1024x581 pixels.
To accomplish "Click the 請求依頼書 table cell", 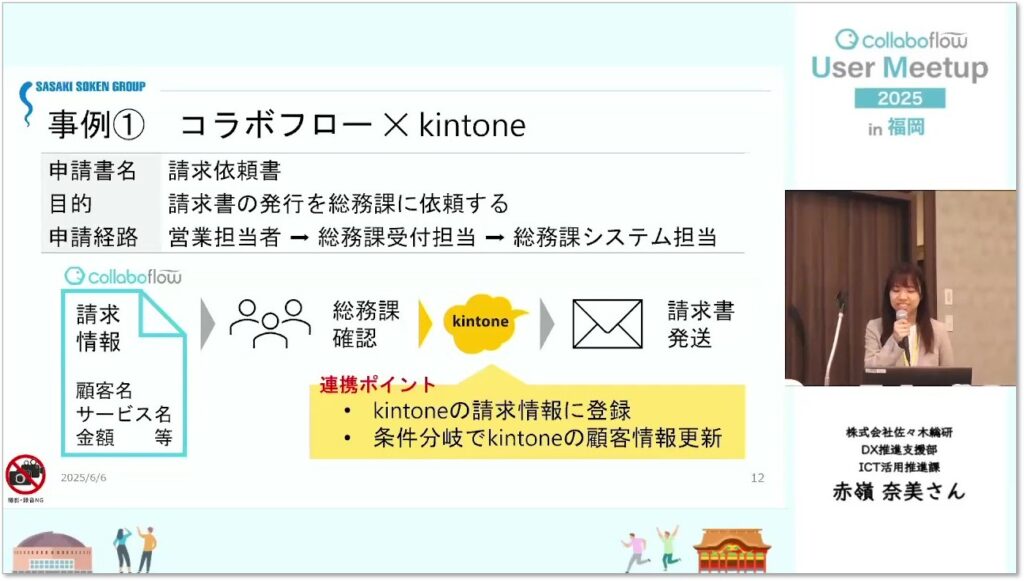I will [x=224, y=171].
